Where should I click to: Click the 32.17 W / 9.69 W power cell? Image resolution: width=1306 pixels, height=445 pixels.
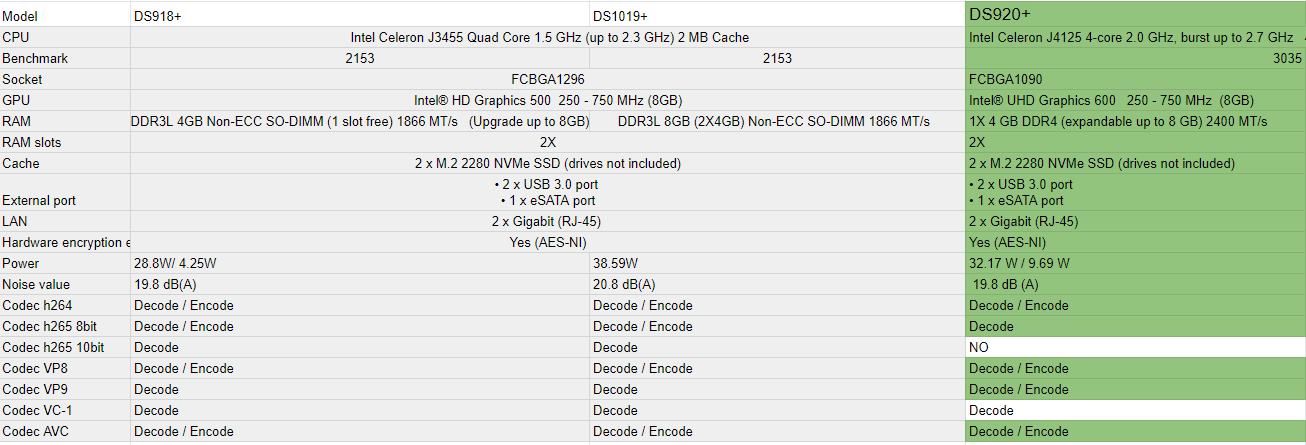tap(1135, 263)
